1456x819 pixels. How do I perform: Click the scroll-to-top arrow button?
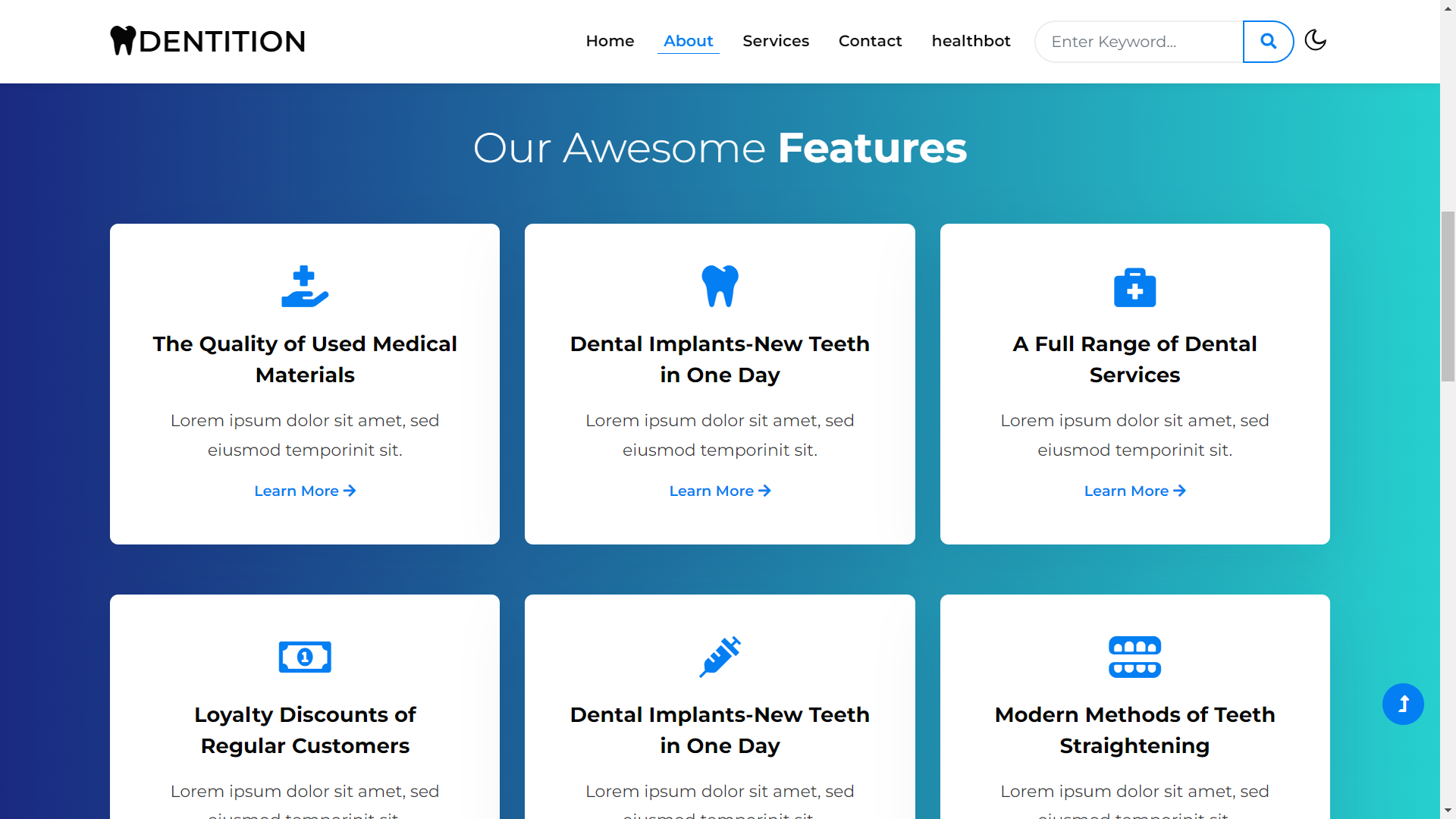1403,704
